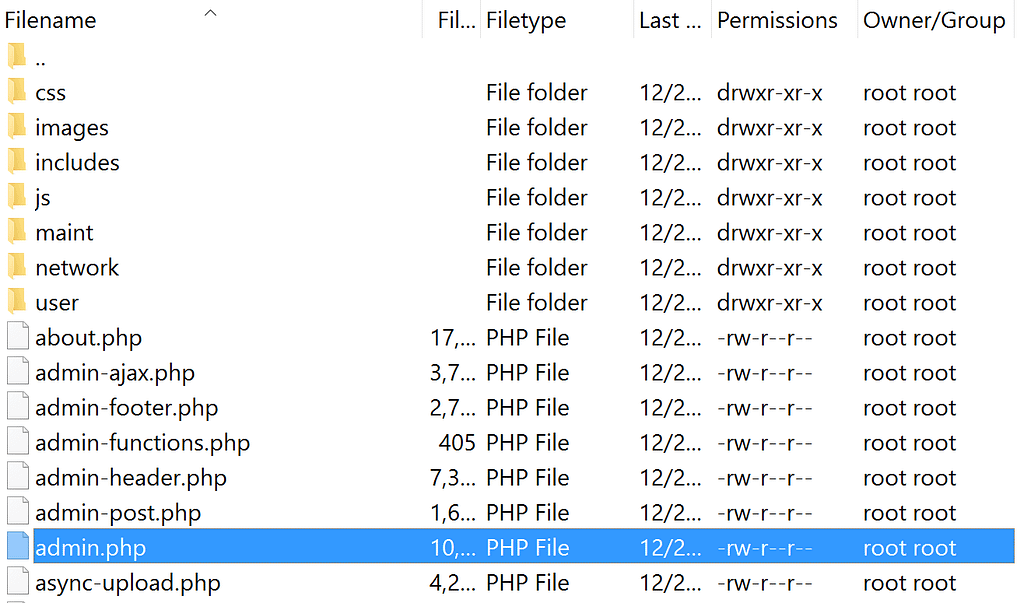Select the admin-functions.php file name

pos(142,443)
